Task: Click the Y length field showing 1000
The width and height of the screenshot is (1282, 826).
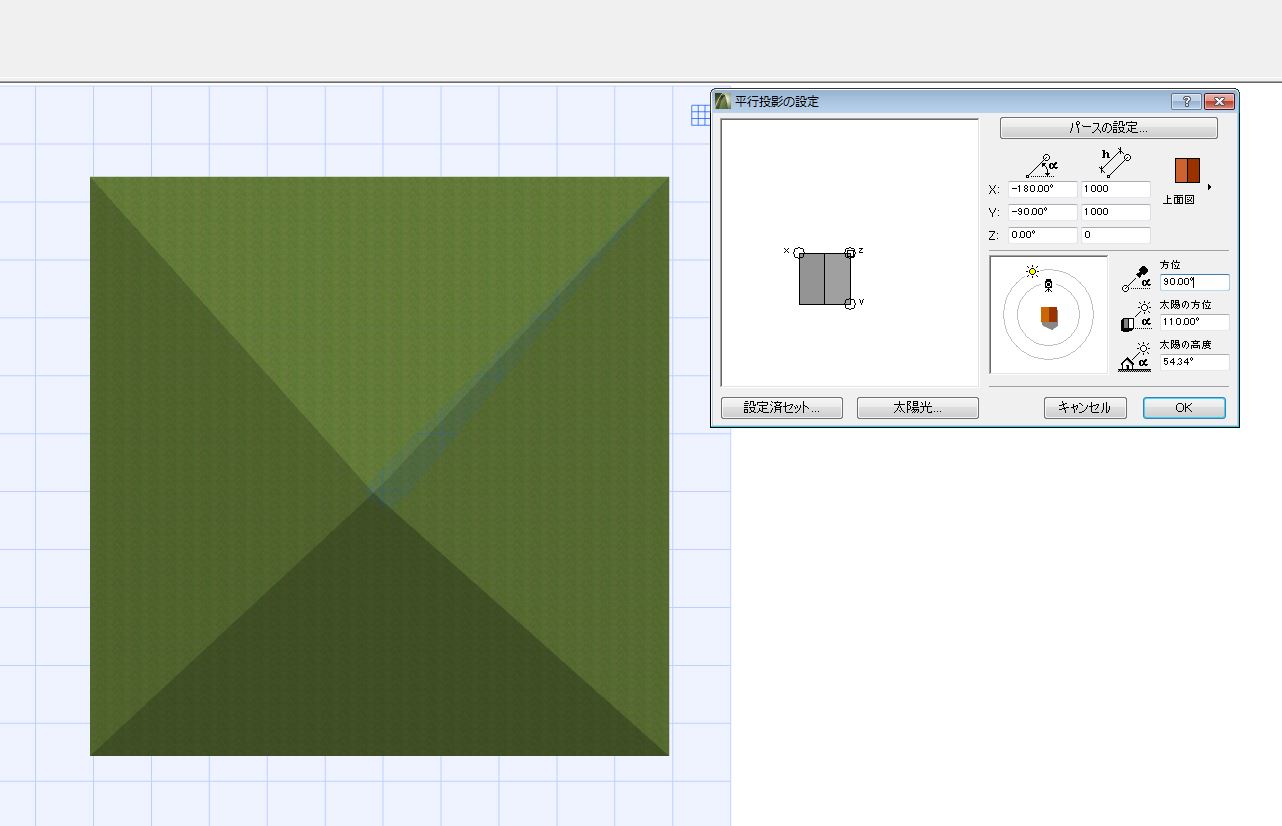Action: coord(1115,212)
